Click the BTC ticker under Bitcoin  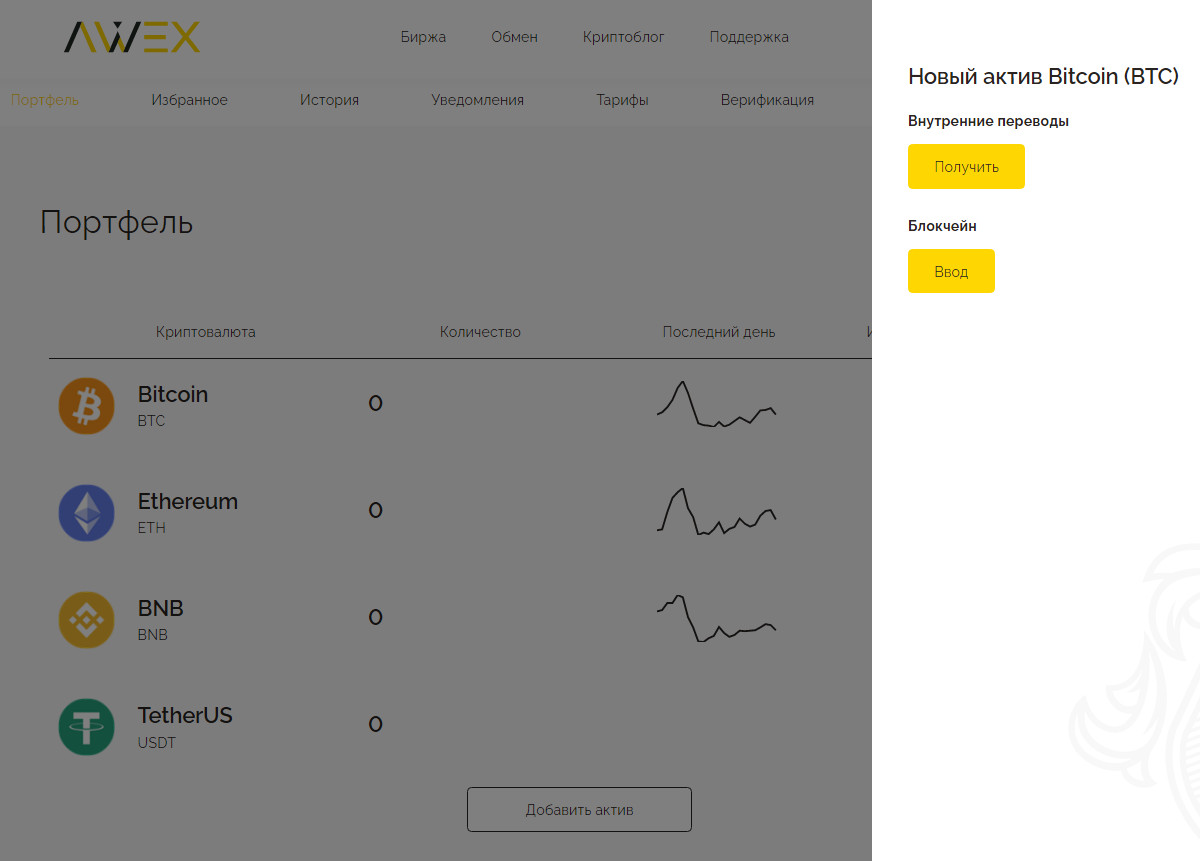[x=152, y=421]
